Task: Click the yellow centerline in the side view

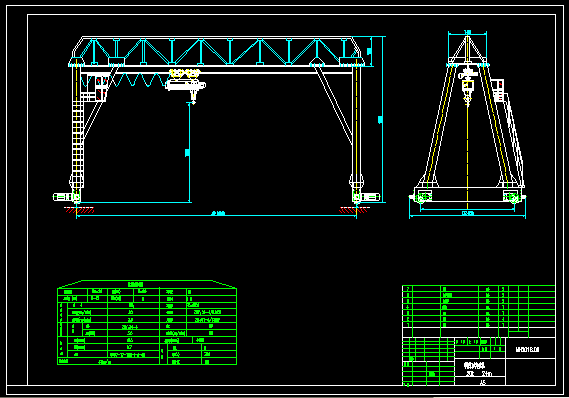Action: 467,145
